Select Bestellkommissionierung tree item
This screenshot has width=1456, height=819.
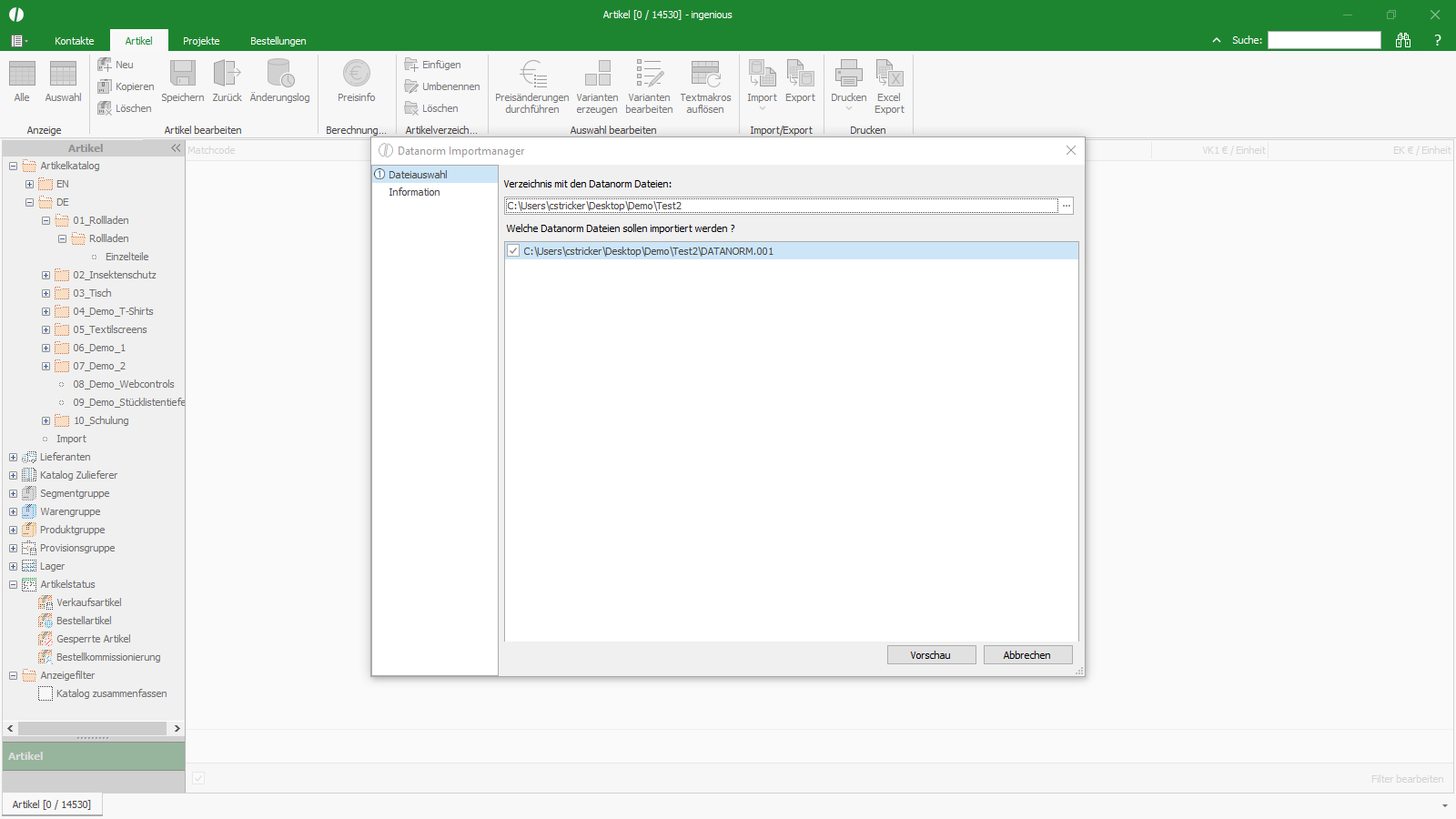pyautogui.click(x=108, y=657)
